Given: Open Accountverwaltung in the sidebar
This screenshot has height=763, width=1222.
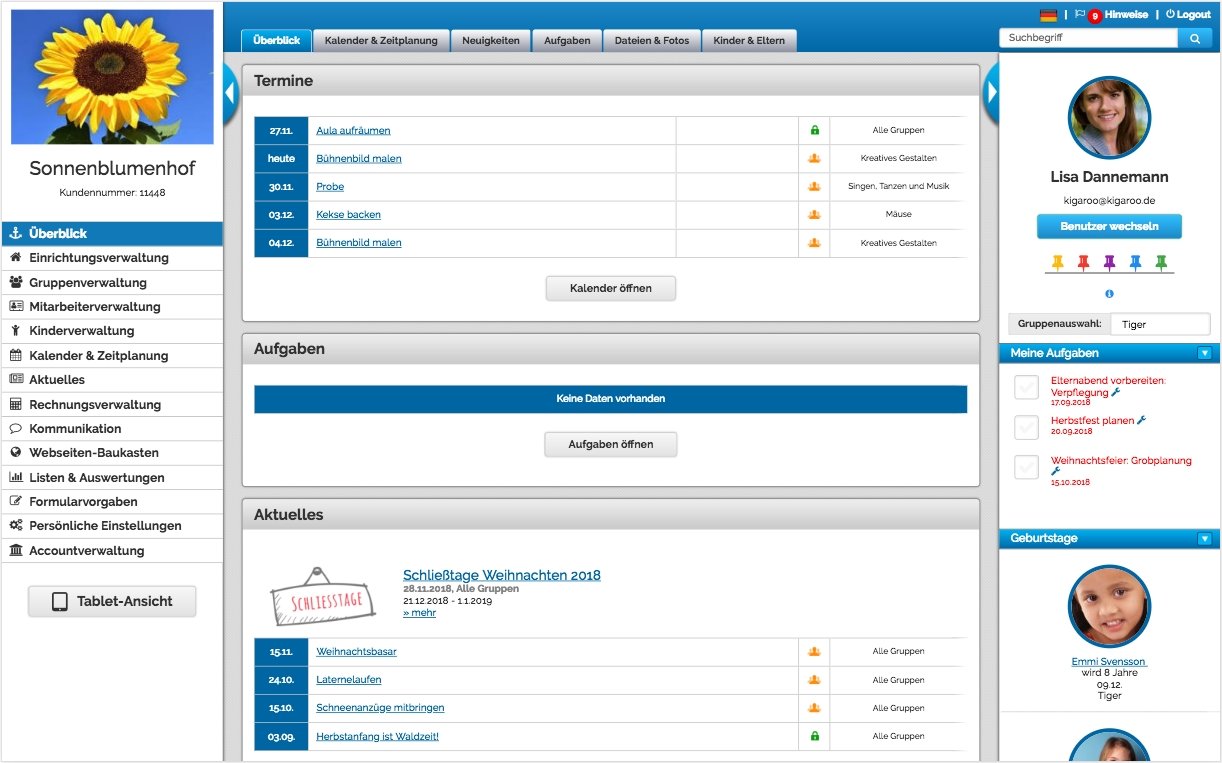Looking at the screenshot, I should [112, 551].
